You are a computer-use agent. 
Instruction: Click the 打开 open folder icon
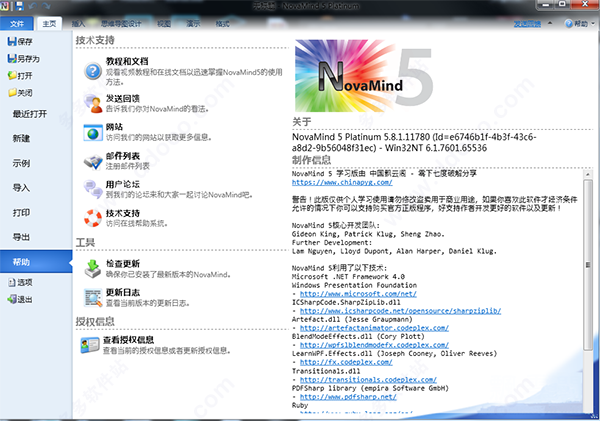pyautogui.click(x=12, y=75)
